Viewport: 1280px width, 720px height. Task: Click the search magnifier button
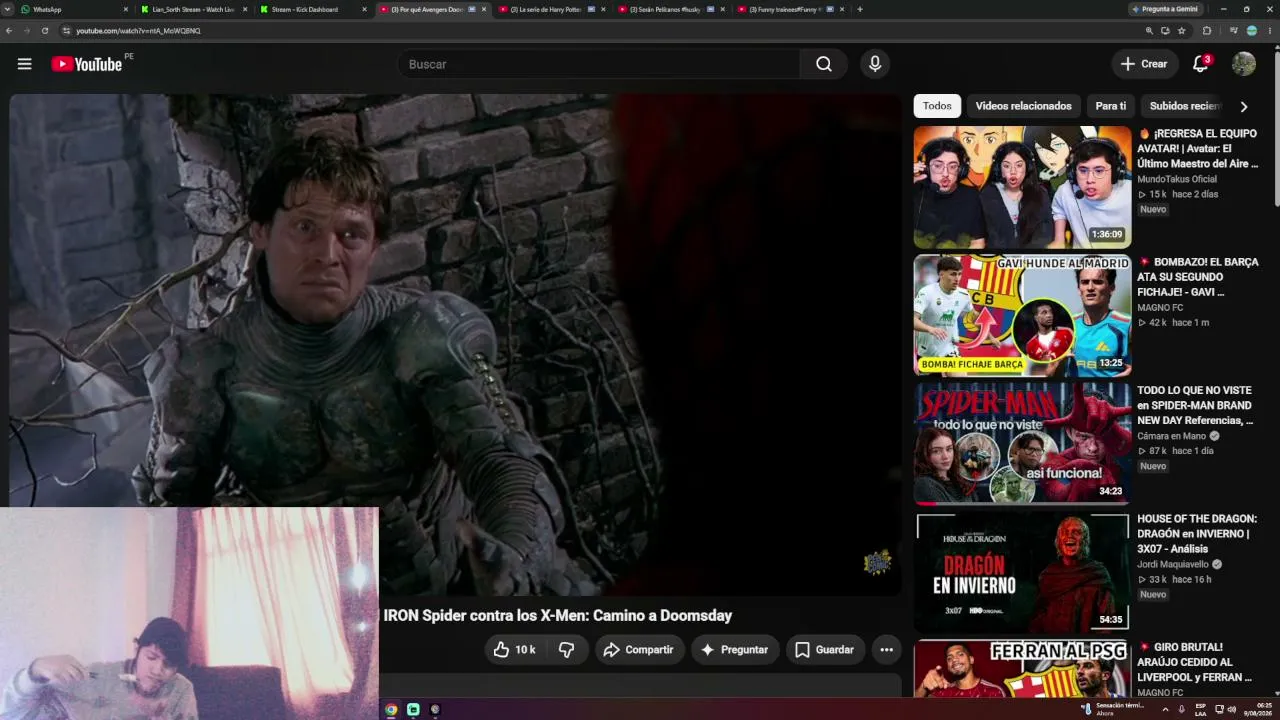(824, 64)
